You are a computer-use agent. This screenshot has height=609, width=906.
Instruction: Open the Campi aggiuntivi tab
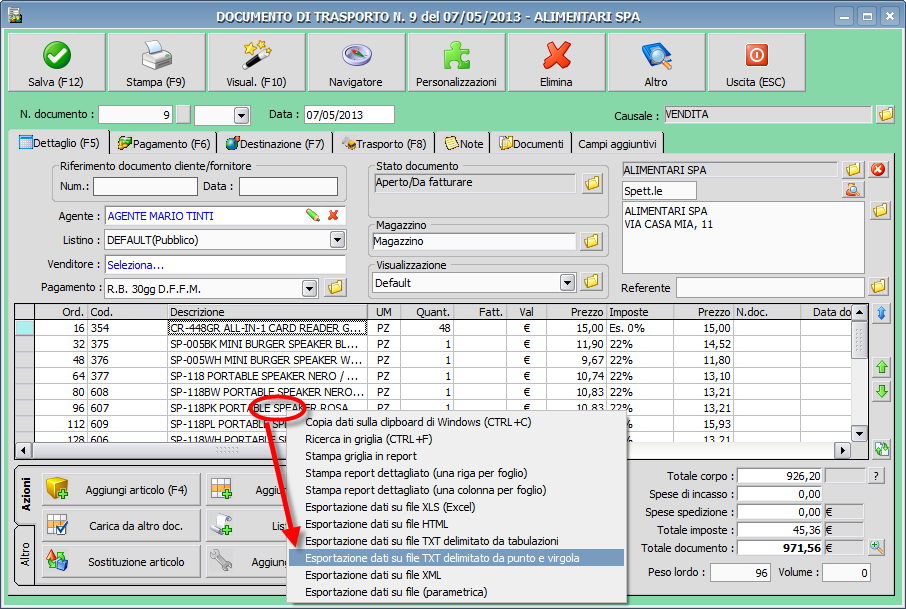click(x=617, y=143)
